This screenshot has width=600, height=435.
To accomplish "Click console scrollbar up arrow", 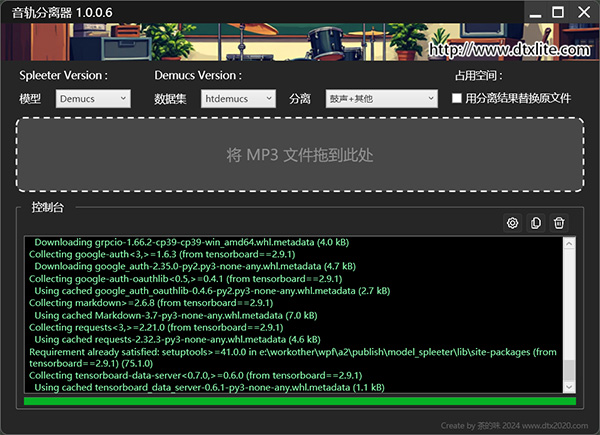I will click(569, 245).
